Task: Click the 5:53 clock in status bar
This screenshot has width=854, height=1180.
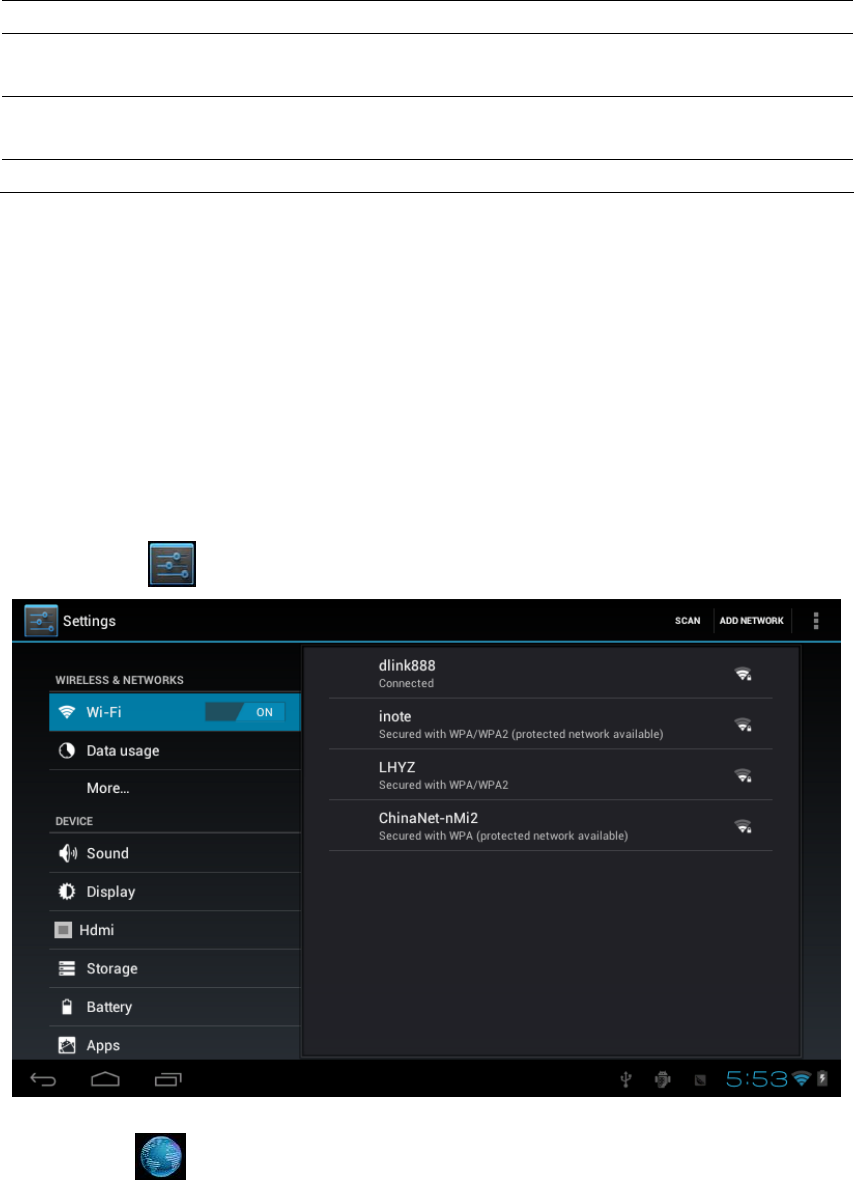Action: (756, 1080)
